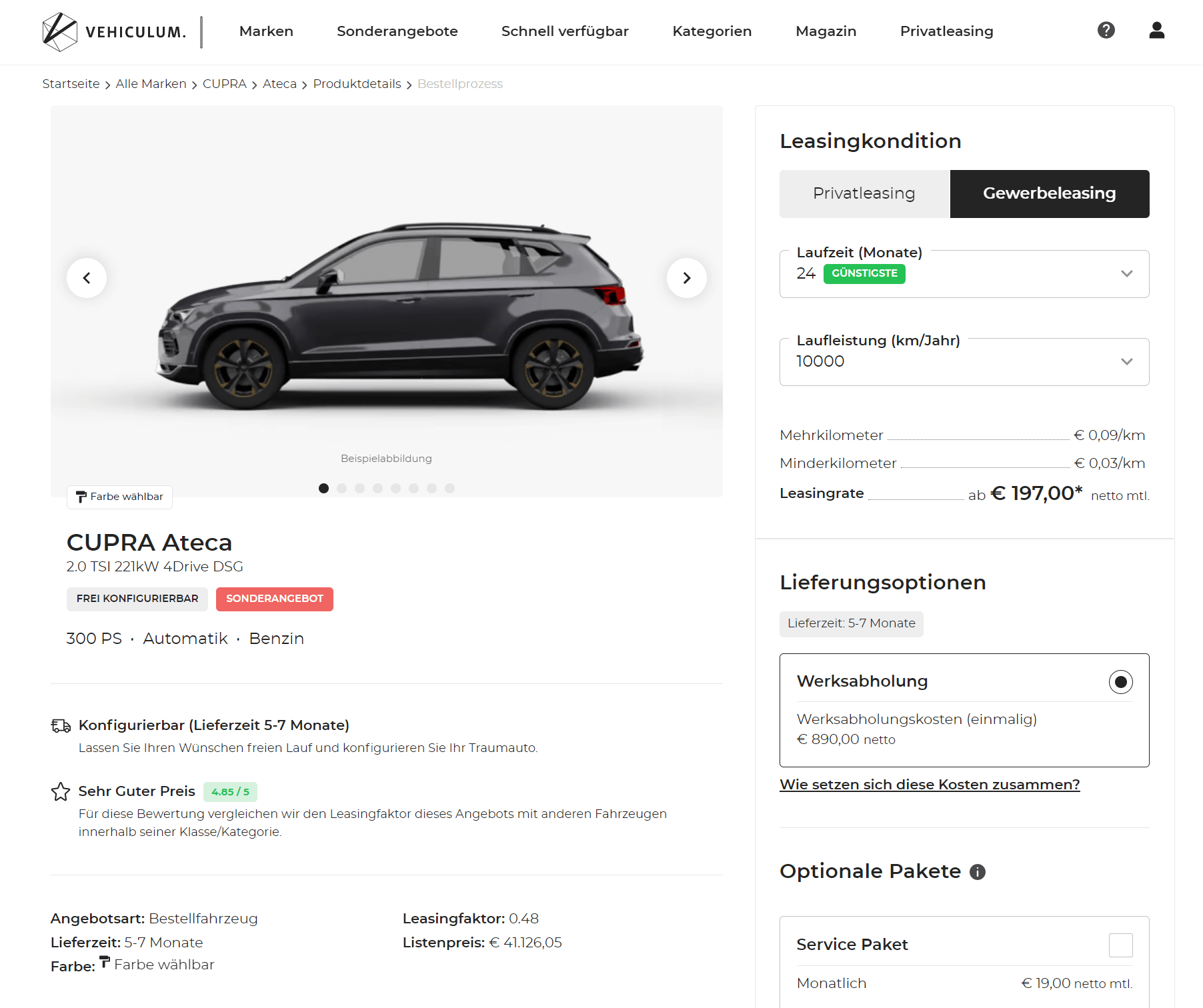Open Privatleasing in the top navigation
This screenshot has width=1203, height=1008.
[947, 31]
